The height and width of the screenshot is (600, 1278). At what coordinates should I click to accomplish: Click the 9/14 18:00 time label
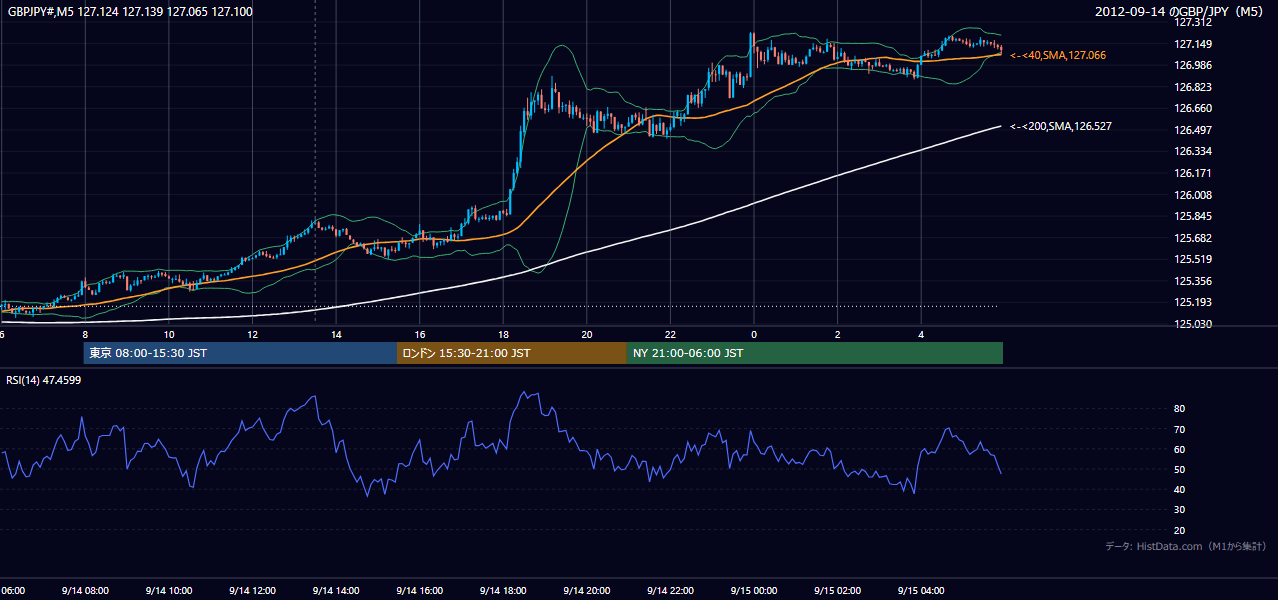point(503,591)
